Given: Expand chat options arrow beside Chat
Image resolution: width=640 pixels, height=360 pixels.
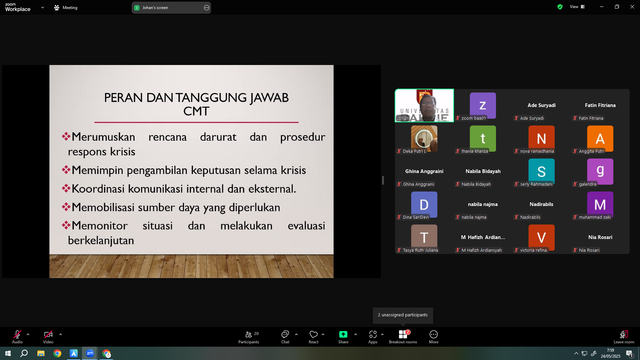Looking at the screenshot, I should 296,334.
